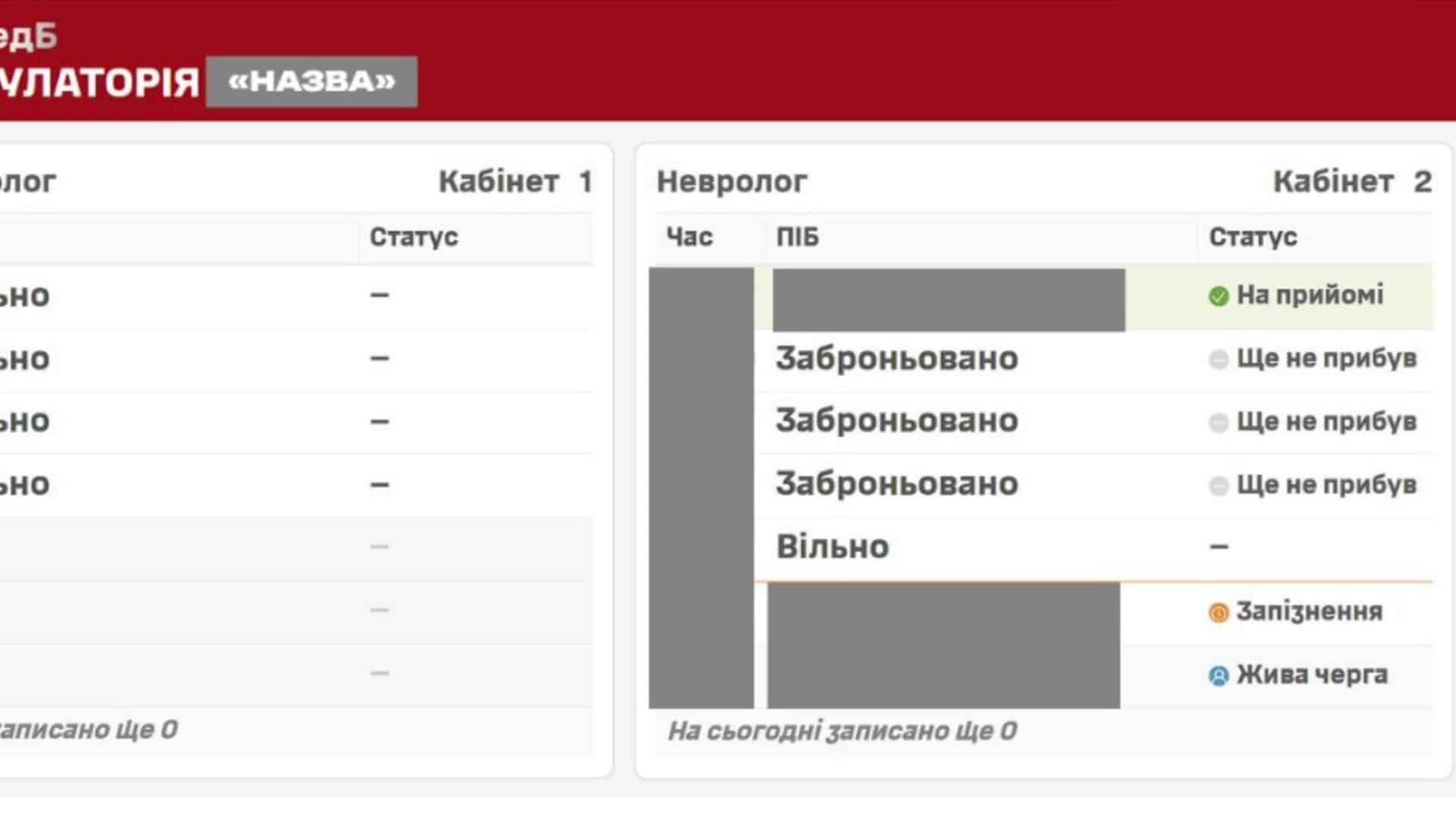This screenshot has height=819, width=1456.
Task: Click the 'Кабінет 2' heading
Action: [x=1351, y=181]
